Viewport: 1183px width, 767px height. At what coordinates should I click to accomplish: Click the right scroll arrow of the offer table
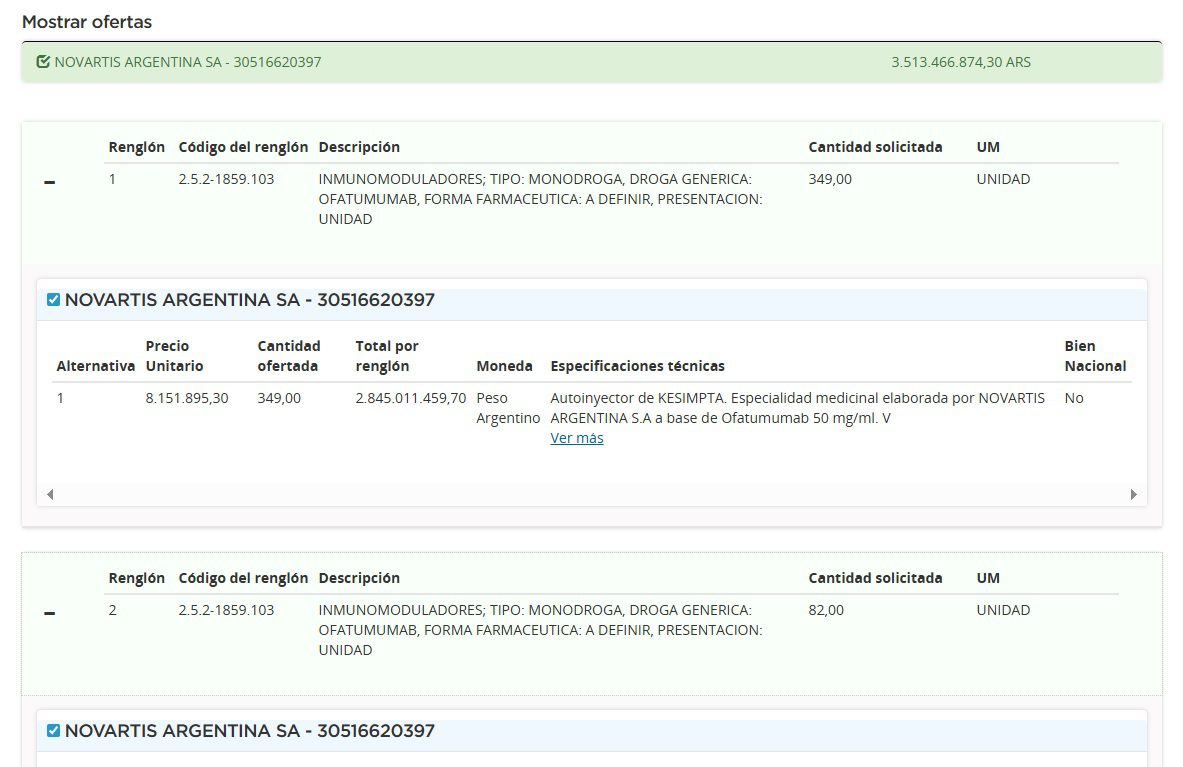[1133, 494]
